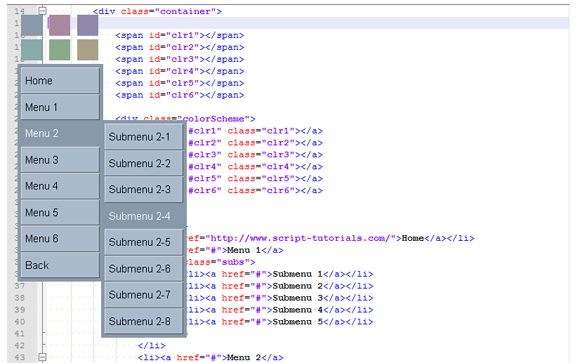Click the class="clr2" anchor code line
Viewport: 580px width, 363px height.
(255, 143)
